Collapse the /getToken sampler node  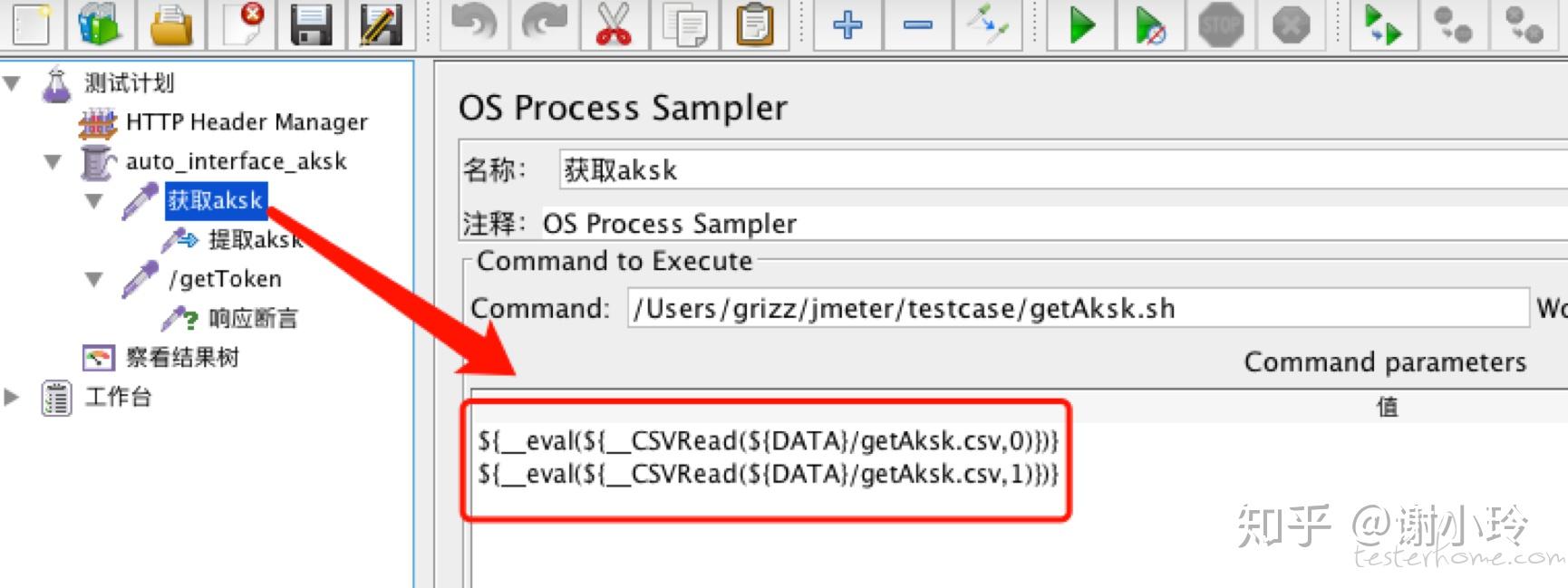click(93, 279)
